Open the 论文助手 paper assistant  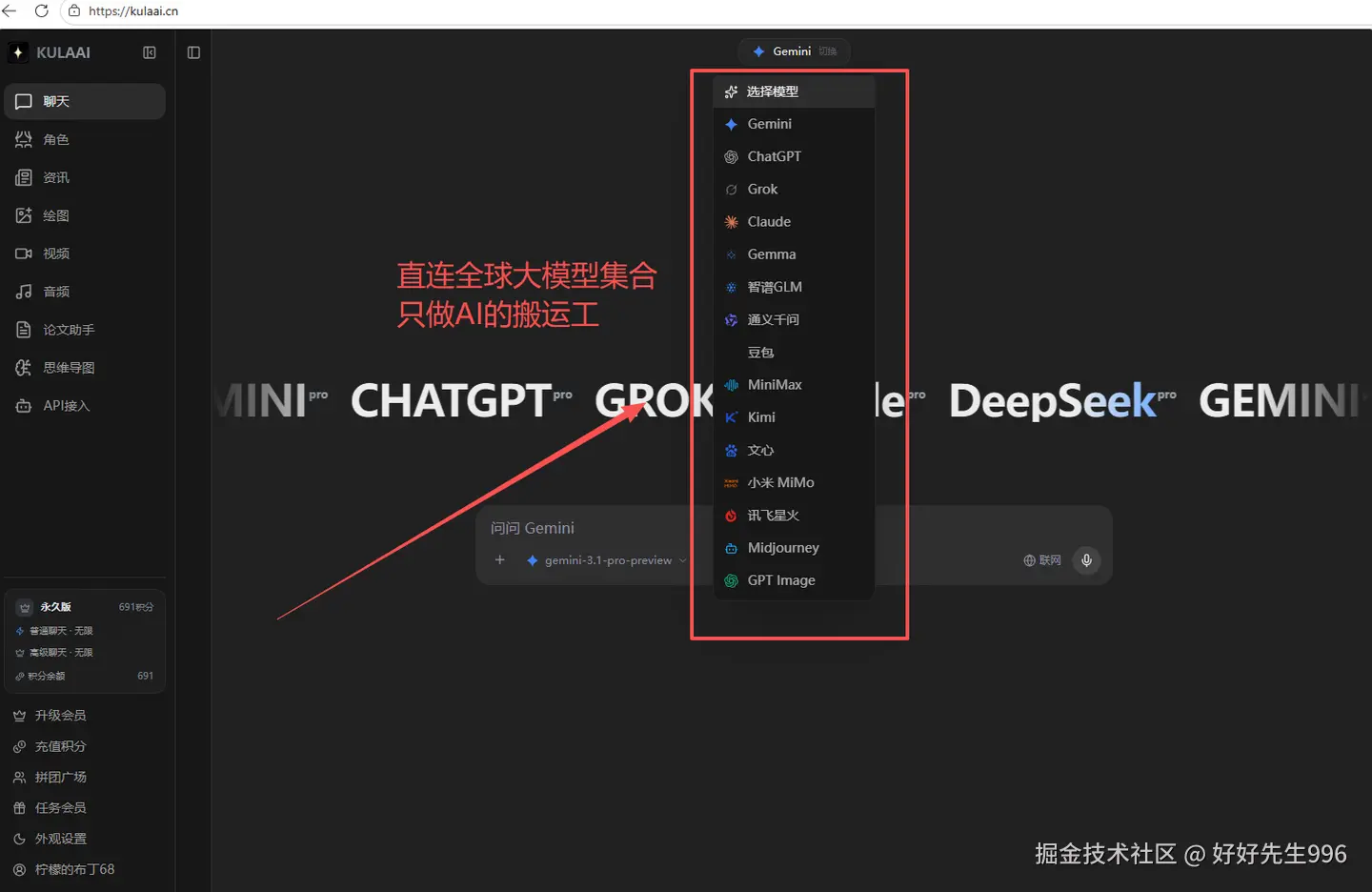pyautogui.click(x=61, y=329)
